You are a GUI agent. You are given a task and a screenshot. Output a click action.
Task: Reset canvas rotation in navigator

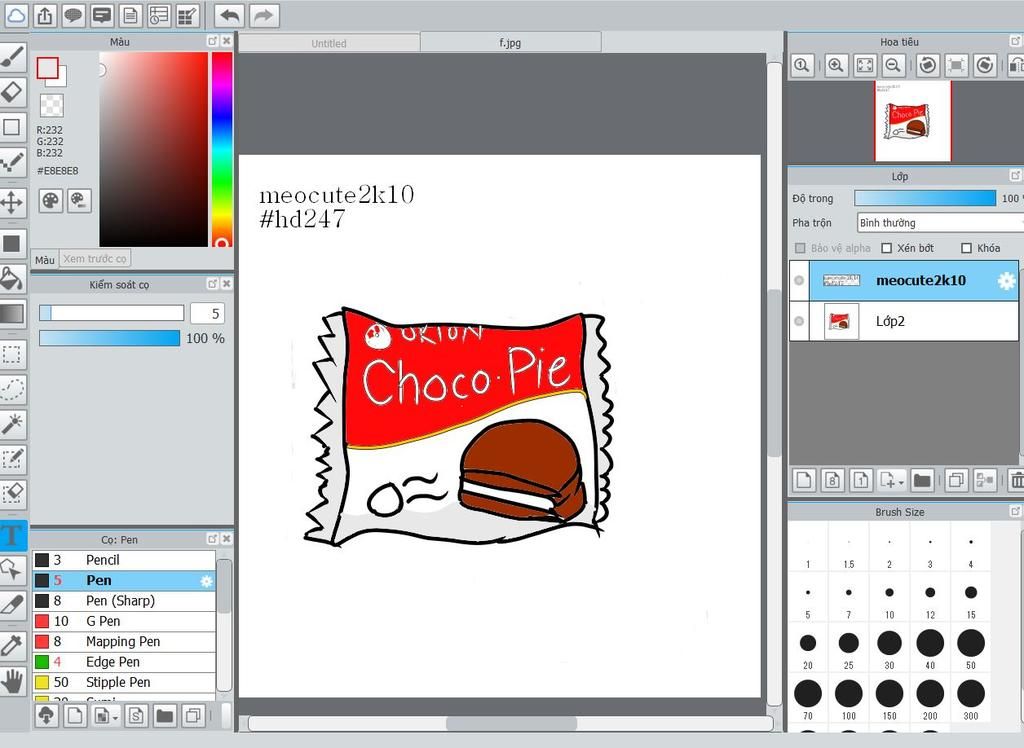(956, 65)
